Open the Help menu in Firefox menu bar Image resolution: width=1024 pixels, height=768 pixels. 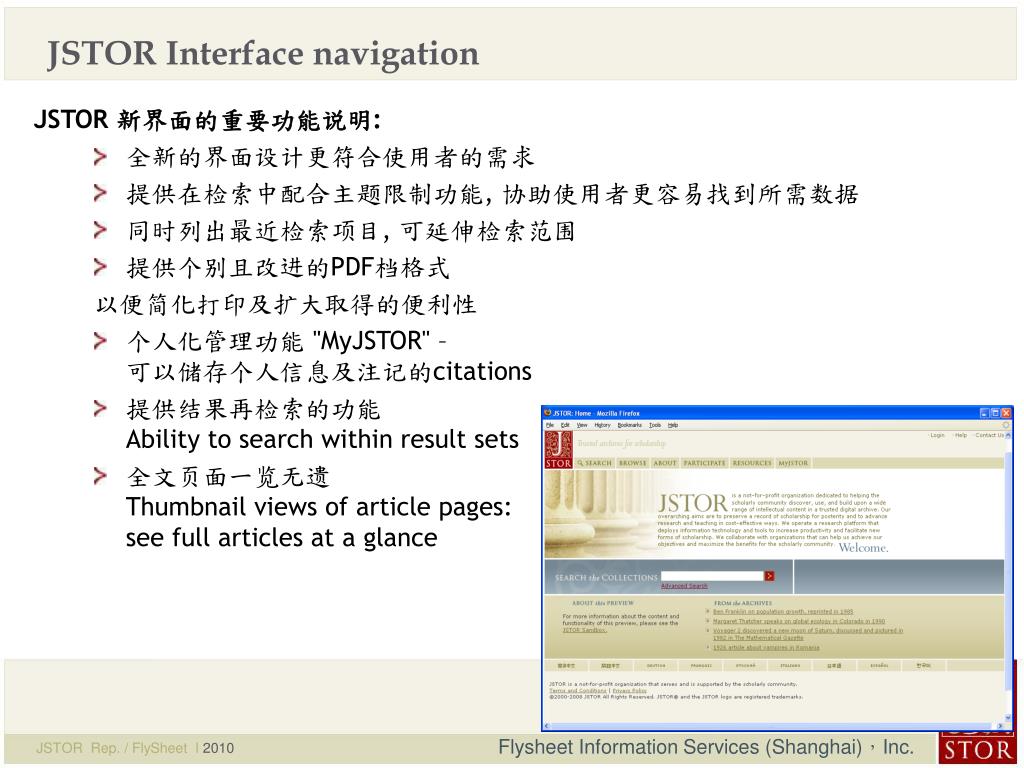(x=673, y=425)
